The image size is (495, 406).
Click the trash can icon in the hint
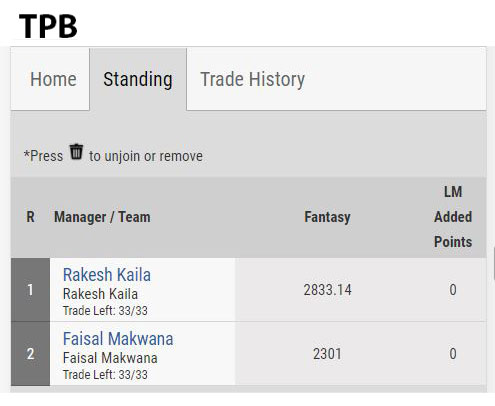(x=76, y=152)
